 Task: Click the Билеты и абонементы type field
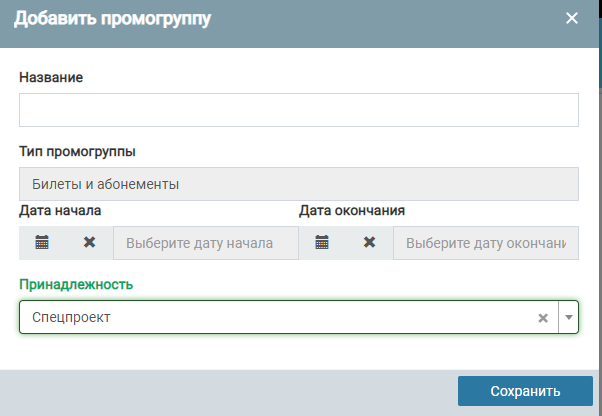(x=298, y=184)
